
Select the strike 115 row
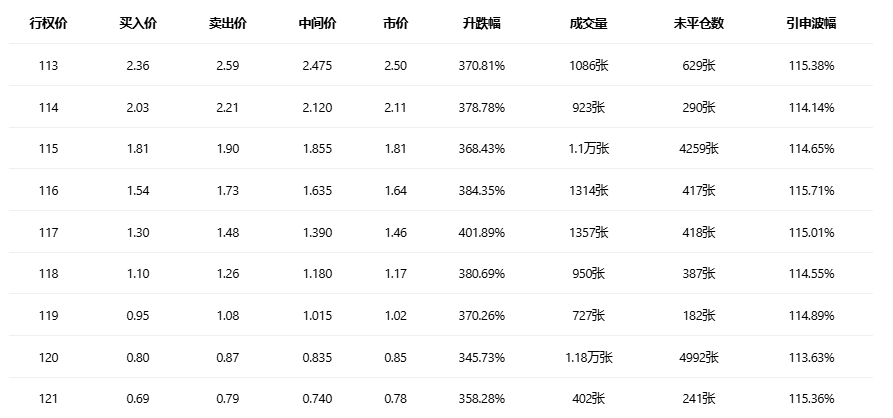48,149
